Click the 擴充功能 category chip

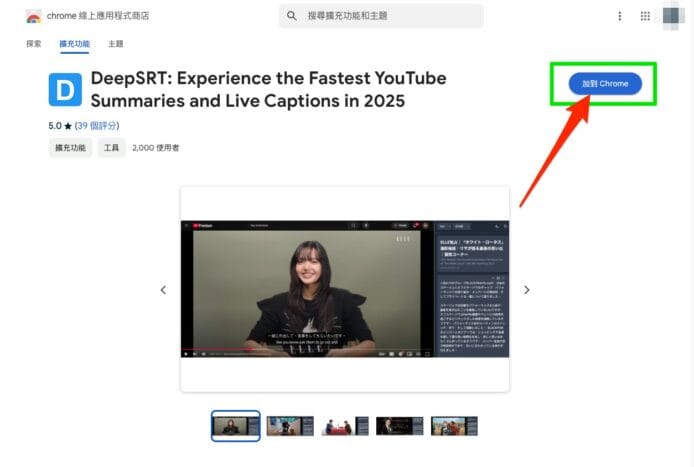pos(71,148)
